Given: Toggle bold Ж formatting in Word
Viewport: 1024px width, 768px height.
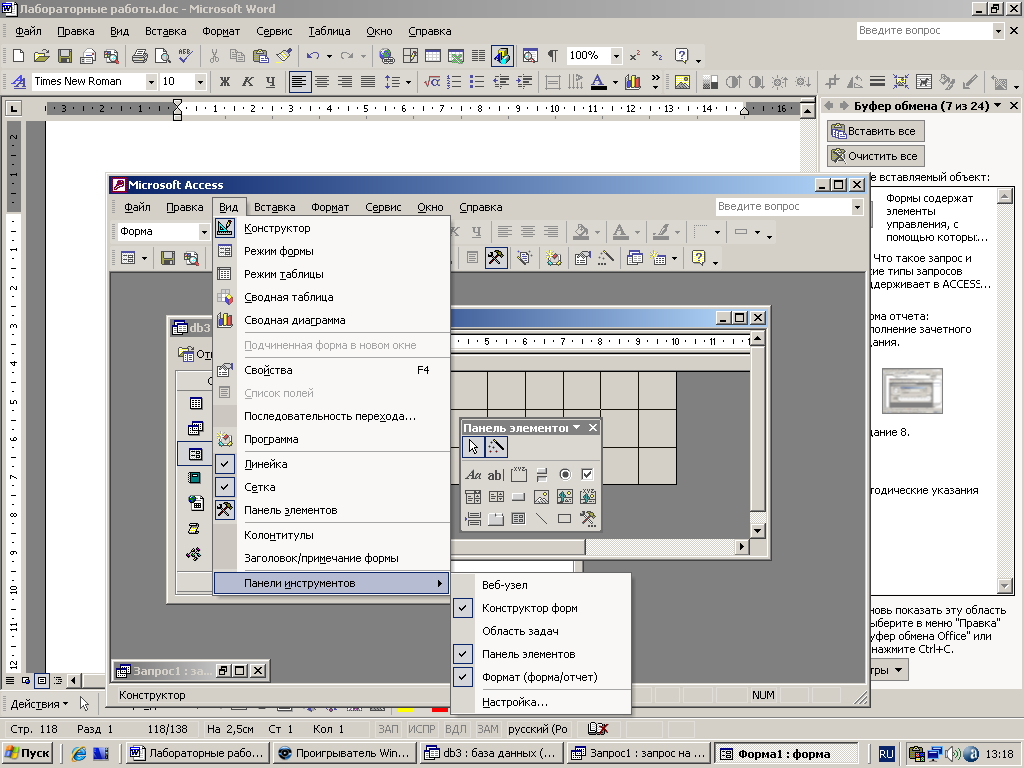Looking at the screenshot, I should coord(225,82).
